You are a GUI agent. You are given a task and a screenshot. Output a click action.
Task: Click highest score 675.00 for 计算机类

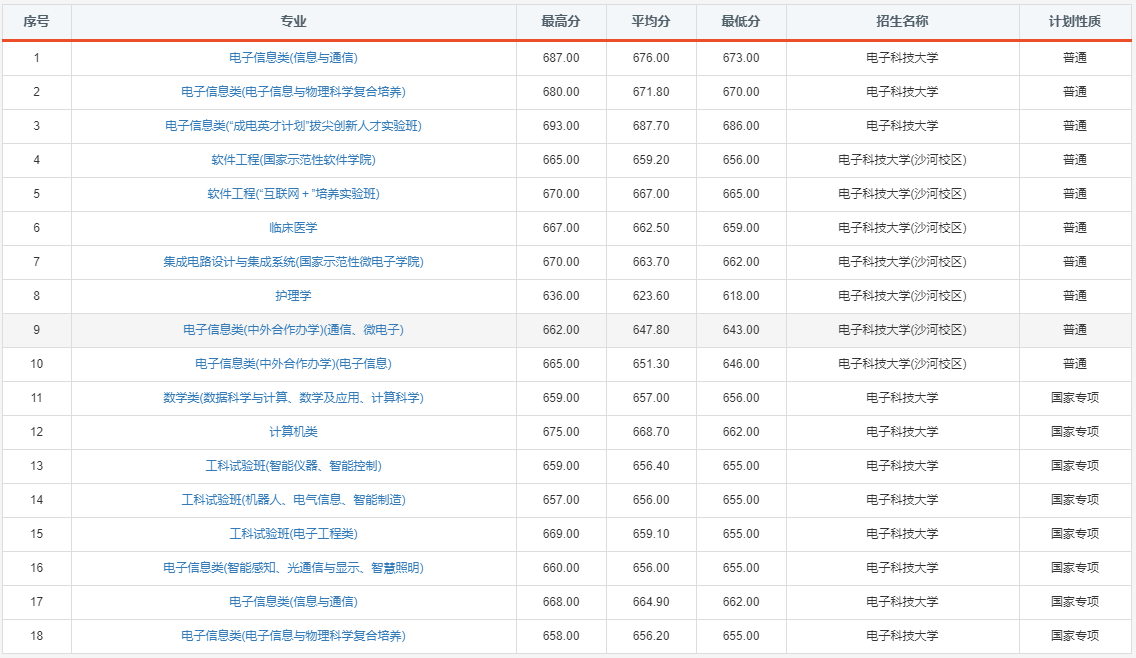[x=561, y=433]
